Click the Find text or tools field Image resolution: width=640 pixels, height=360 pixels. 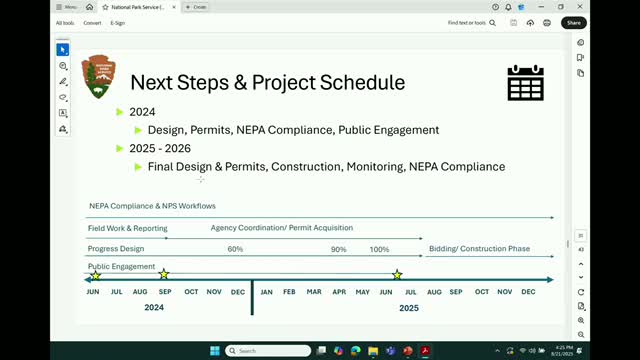click(x=472, y=23)
